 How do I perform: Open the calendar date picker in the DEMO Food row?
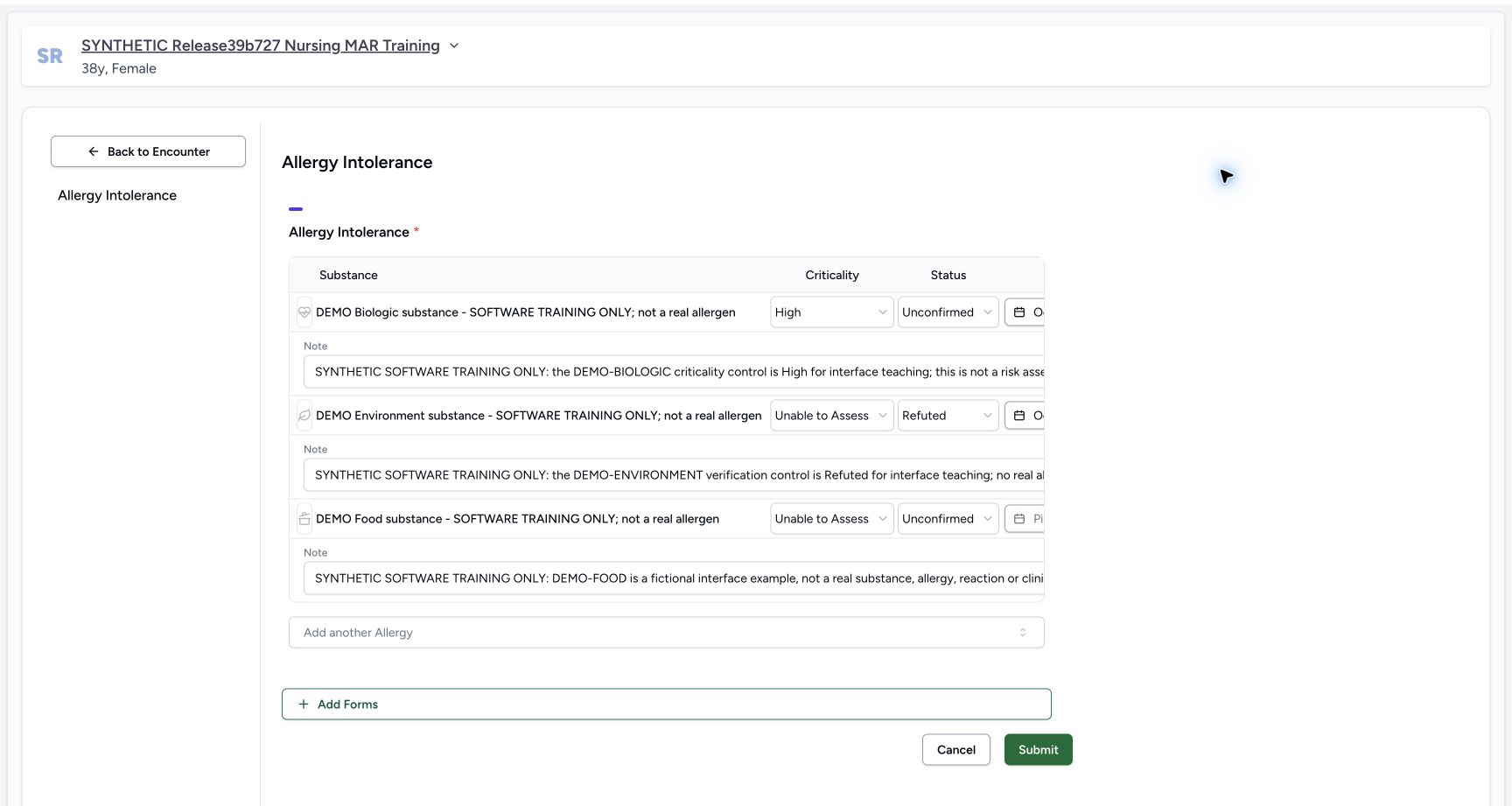pos(1025,519)
